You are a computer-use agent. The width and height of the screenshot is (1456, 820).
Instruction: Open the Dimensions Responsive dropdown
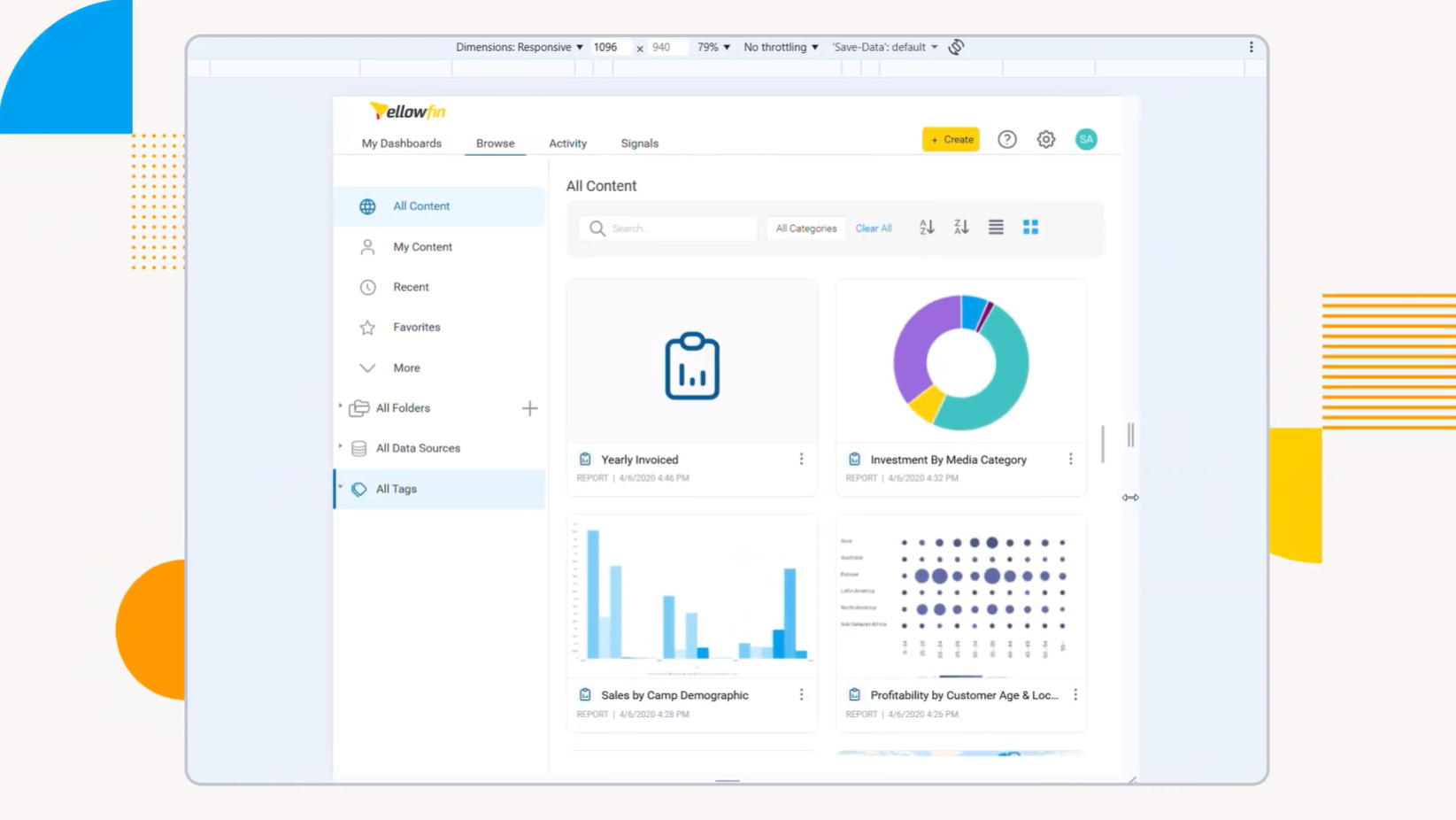[519, 47]
